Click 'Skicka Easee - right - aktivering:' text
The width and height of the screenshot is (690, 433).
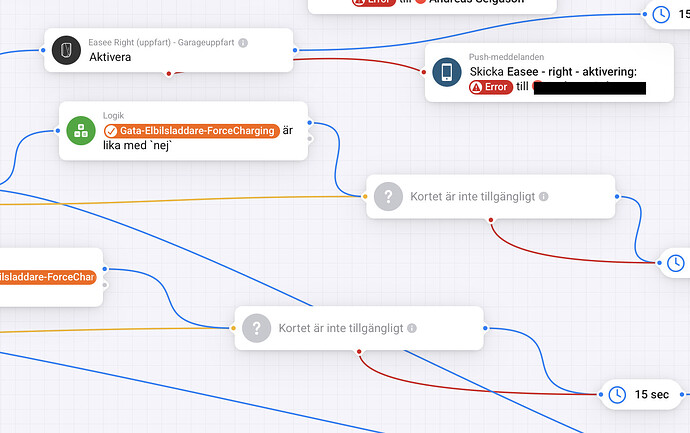click(553, 72)
